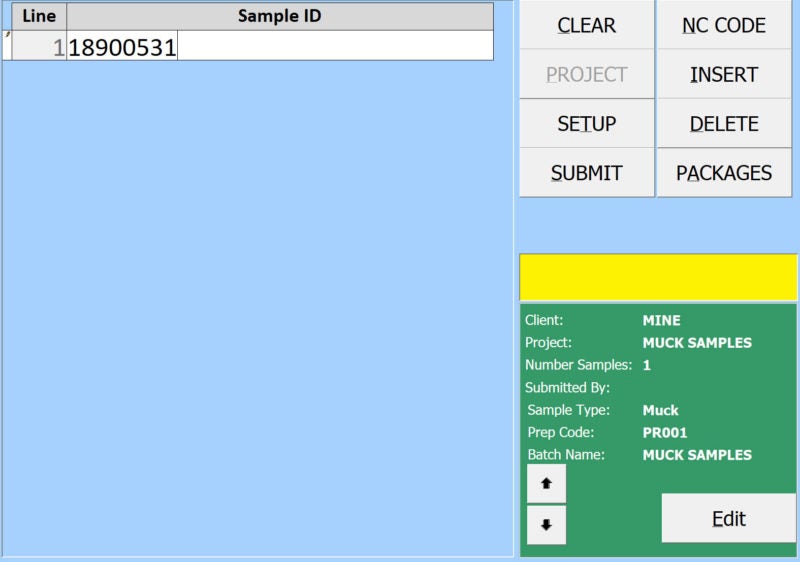This screenshot has height=562, width=800.
Task: Open the SETUP button
Action: click(x=587, y=123)
